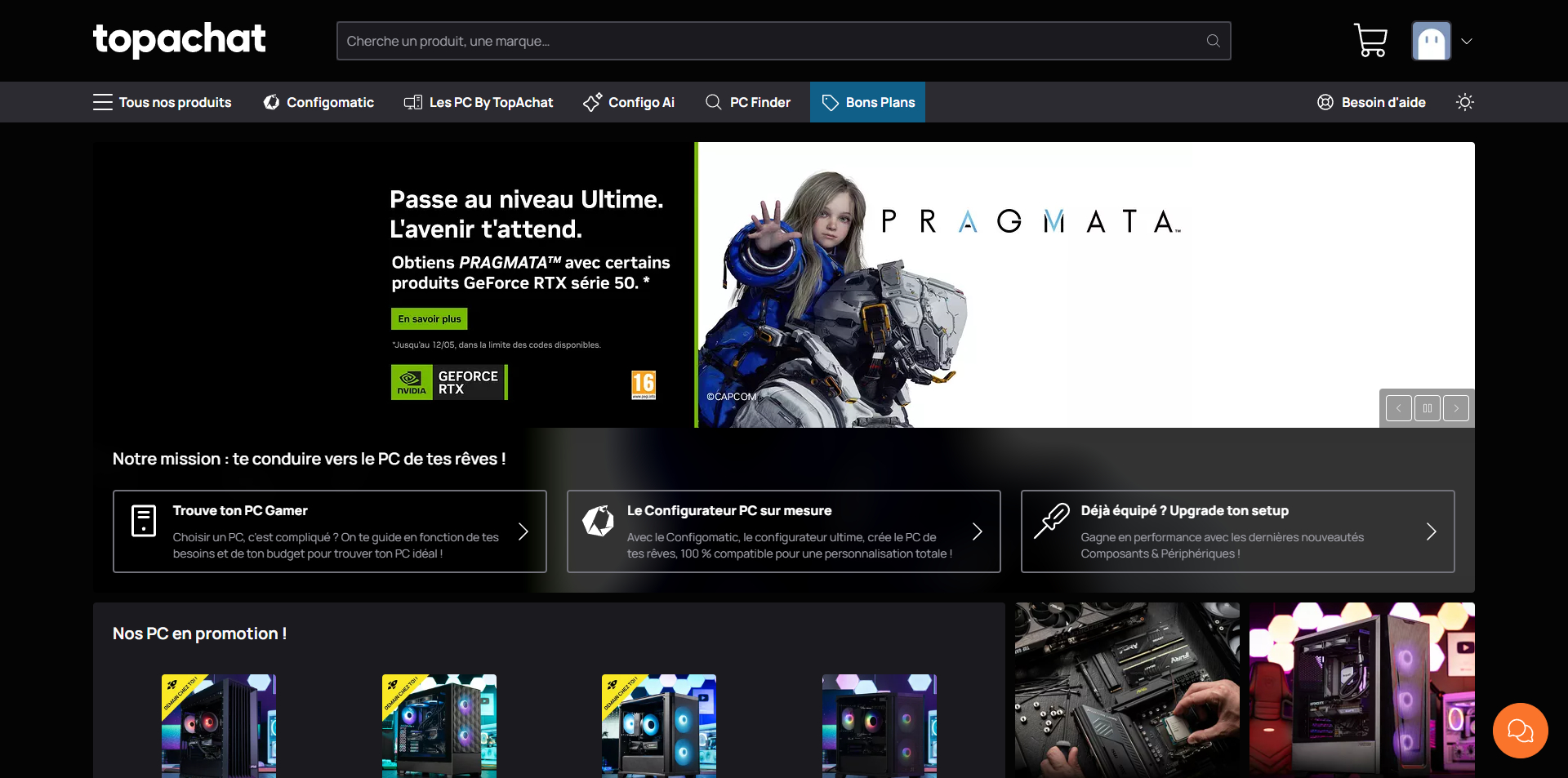This screenshot has height=778, width=1568.
Task: Click the Besoin d'aide lifebuoy icon
Action: click(1325, 102)
